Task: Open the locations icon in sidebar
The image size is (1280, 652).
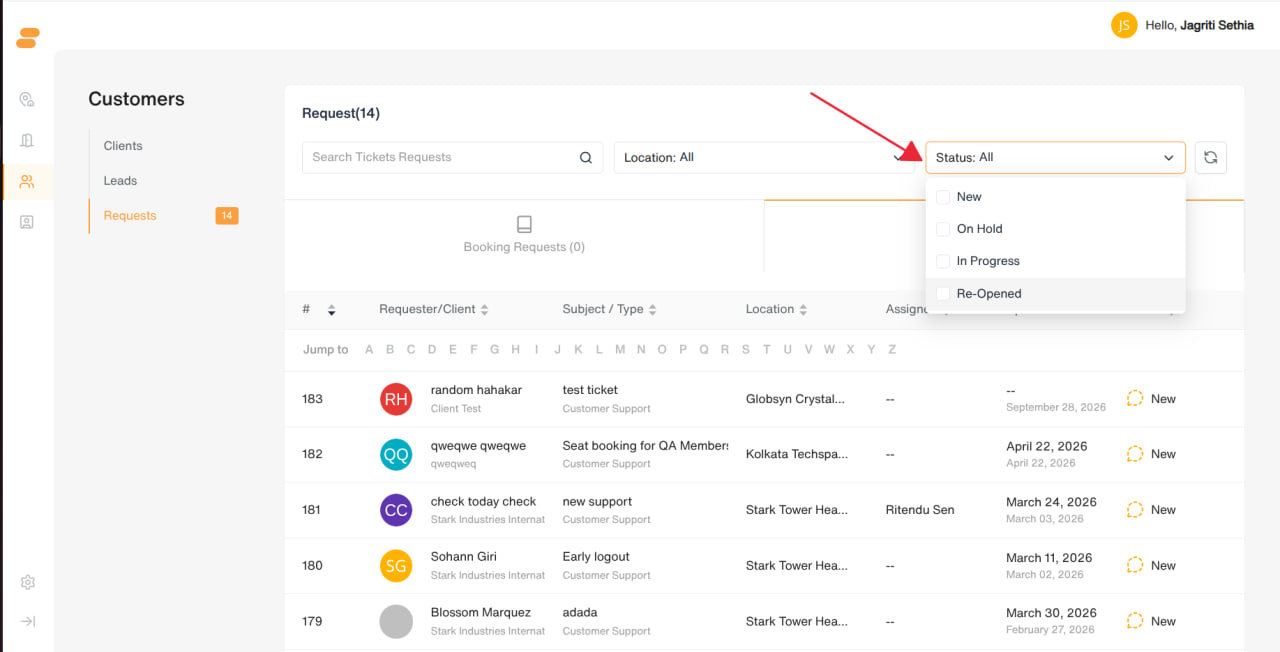Action: tap(27, 100)
